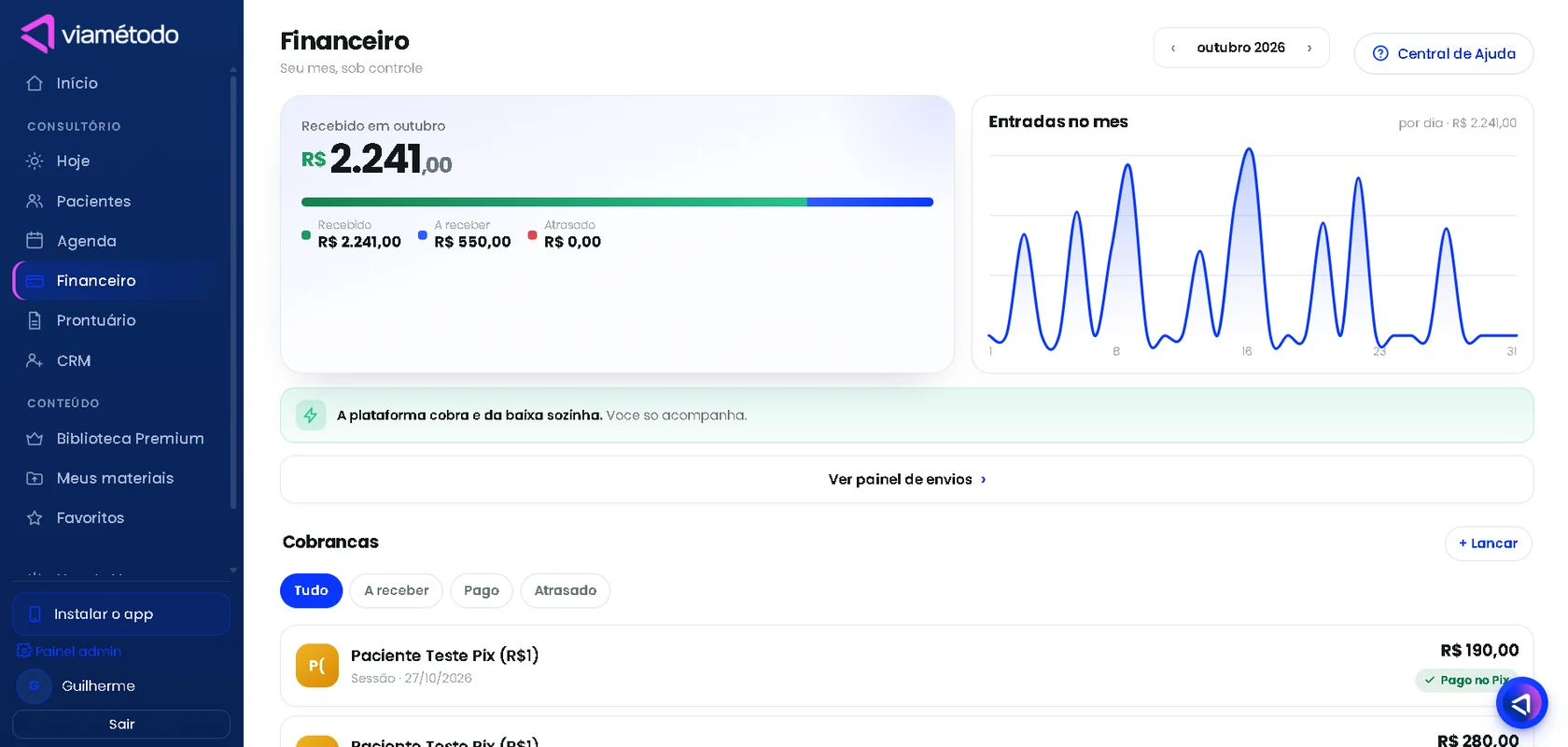Click the chevron beside Ver painel de envios
This screenshot has height=747, width=1568.
click(x=983, y=480)
